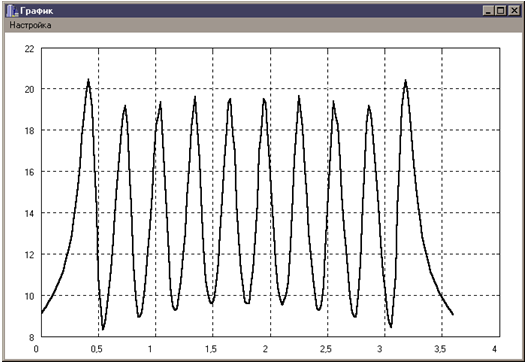Click x-axis label 2,5
This screenshot has width=526, height=363.
point(325,349)
